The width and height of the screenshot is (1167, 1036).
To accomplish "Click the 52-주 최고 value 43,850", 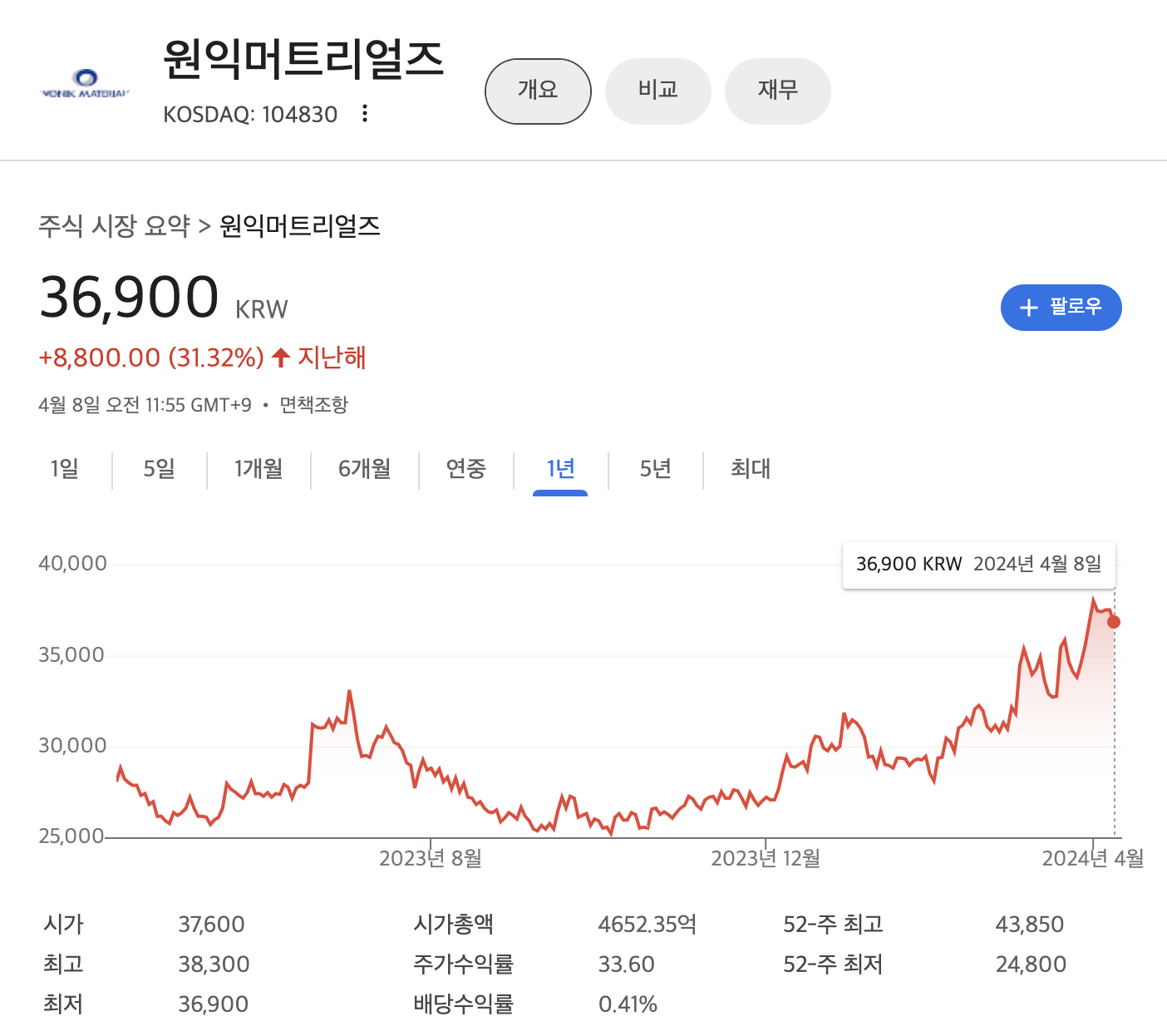I will [1030, 925].
